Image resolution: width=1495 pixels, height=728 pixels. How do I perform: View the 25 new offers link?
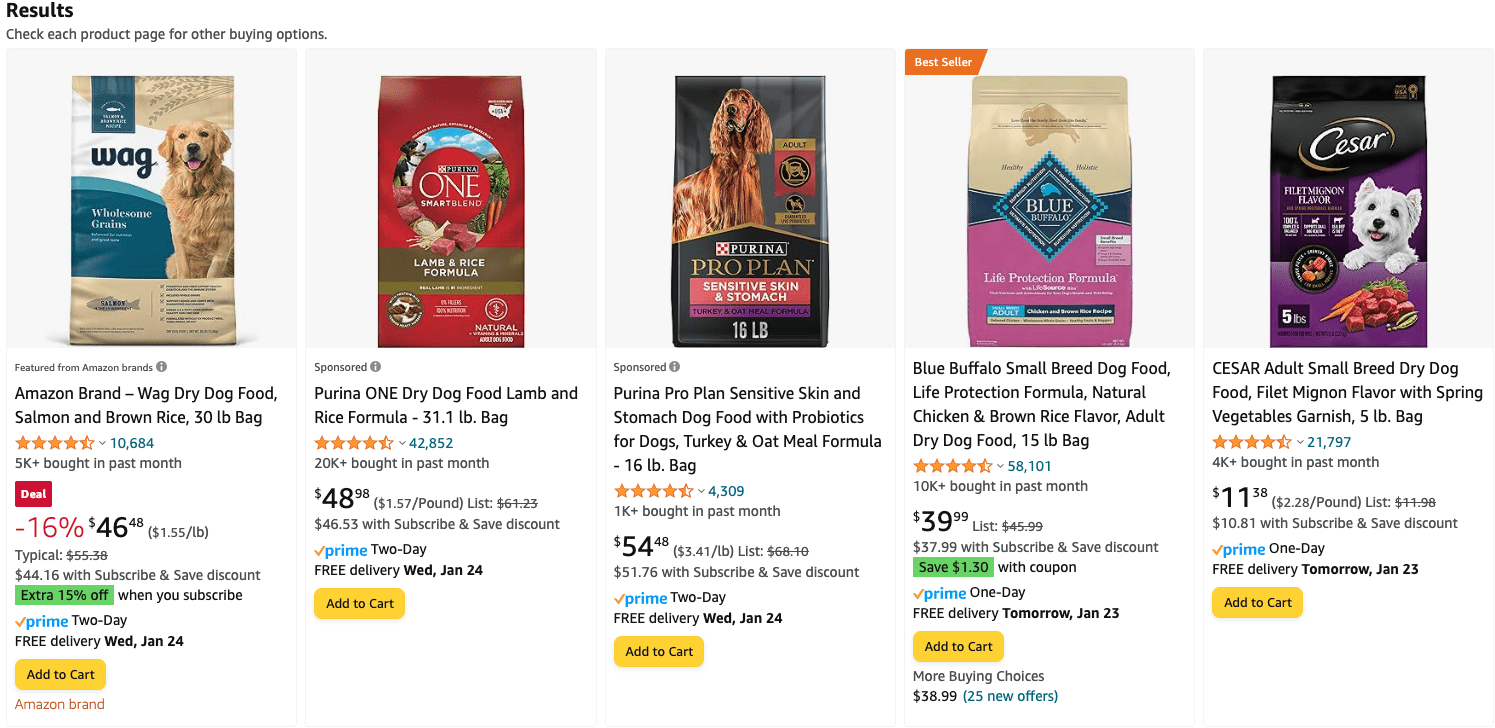pyautogui.click(x=1010, y=696)
